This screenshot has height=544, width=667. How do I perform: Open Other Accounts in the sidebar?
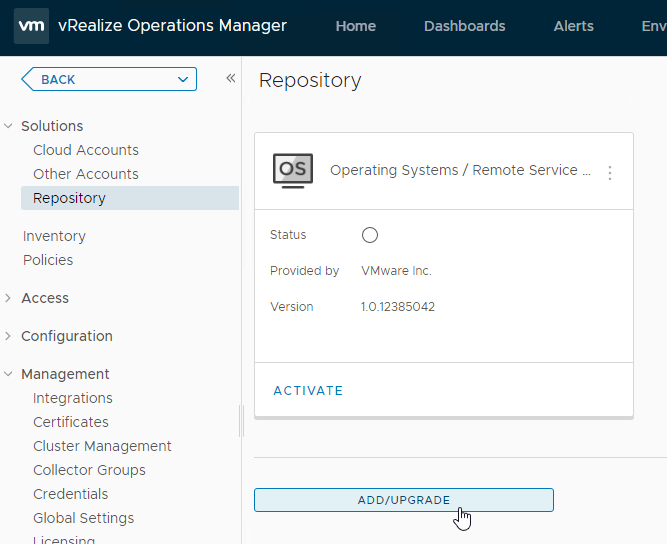(x=86, y=174)
